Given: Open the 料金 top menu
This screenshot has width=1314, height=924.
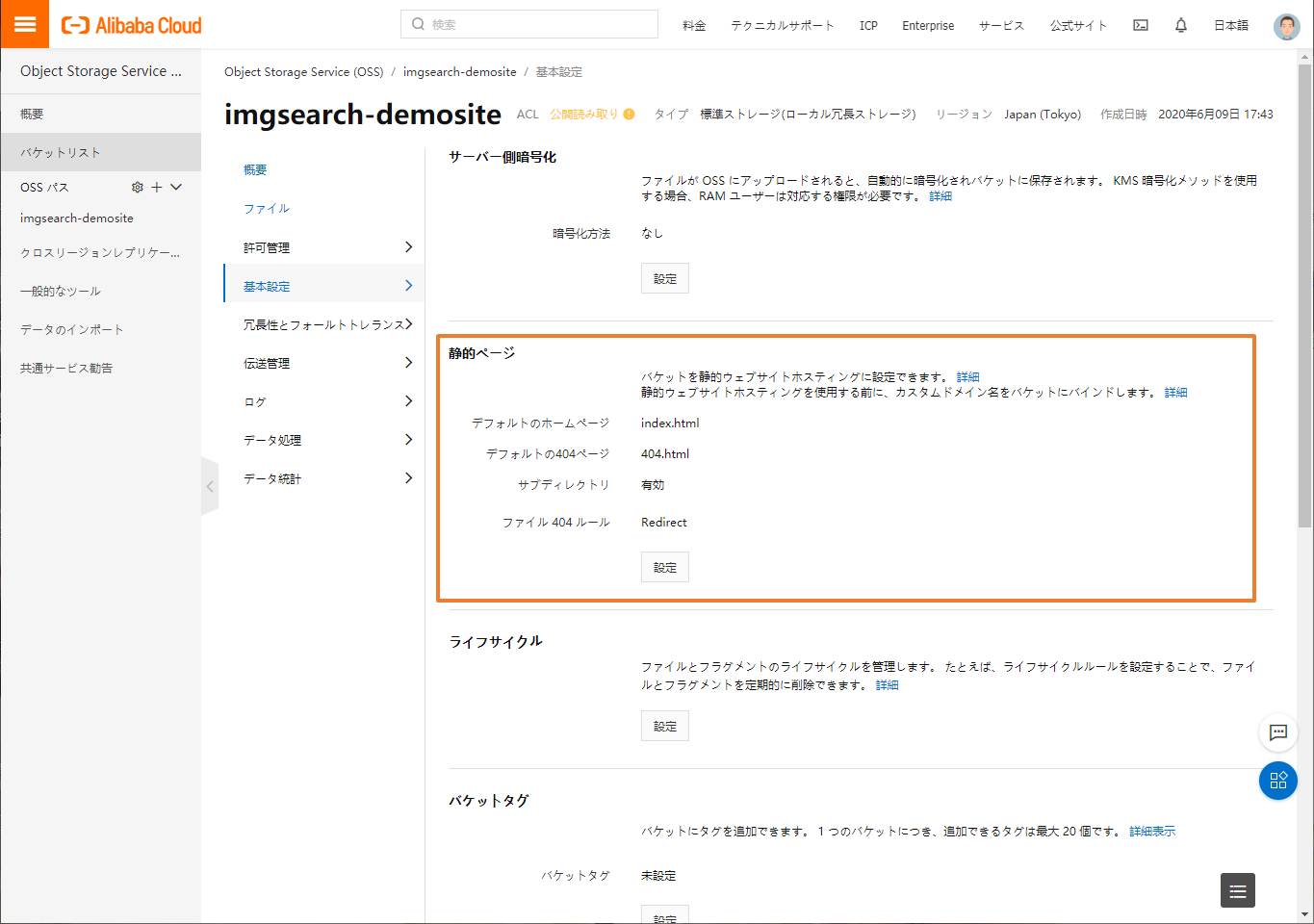Looking at the screenshot, I should point(694,26).
